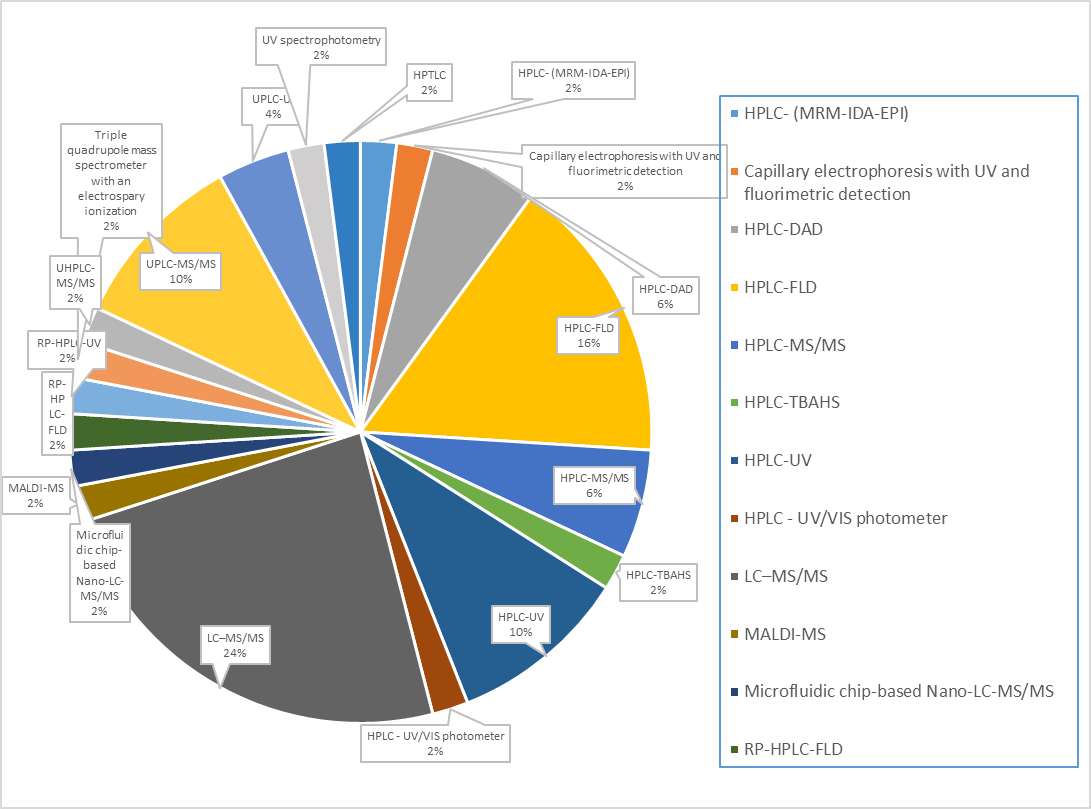This screenshot has width=1091, height=809.
Task: Click the HPLC - UV/VIS photometer data label
Action: point(435,743)
